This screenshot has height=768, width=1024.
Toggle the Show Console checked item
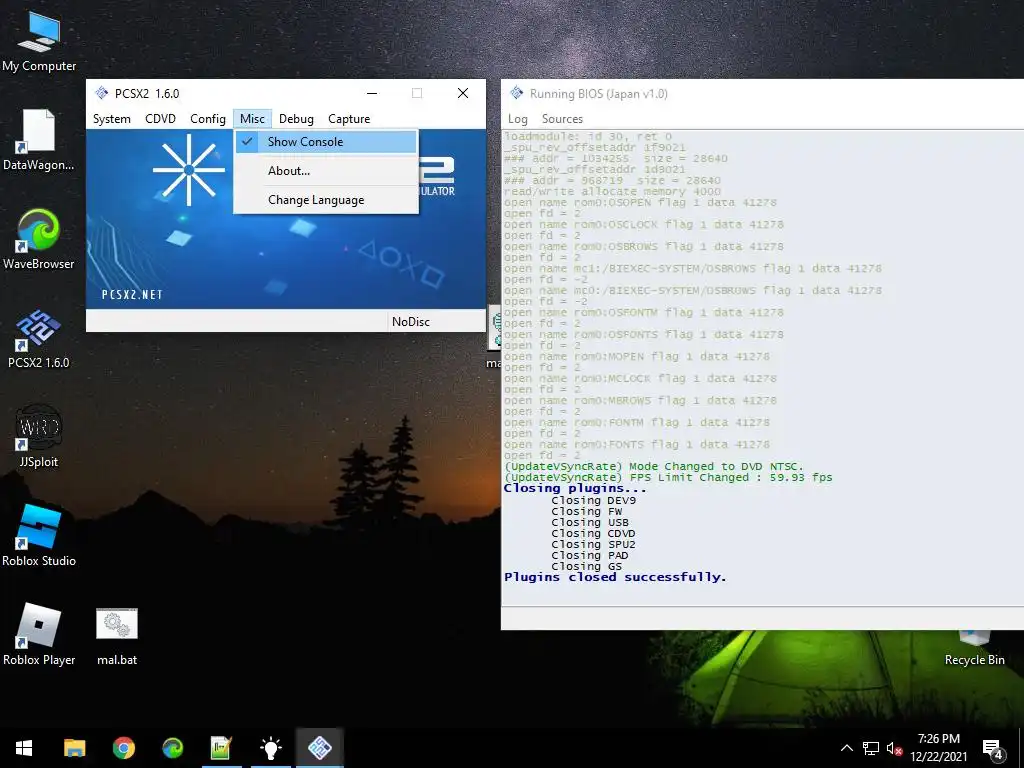(326, 142)
